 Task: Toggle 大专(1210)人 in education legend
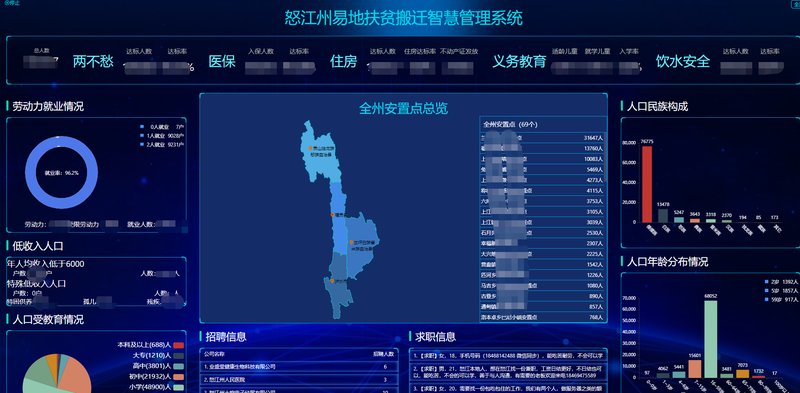coord(179,355)
